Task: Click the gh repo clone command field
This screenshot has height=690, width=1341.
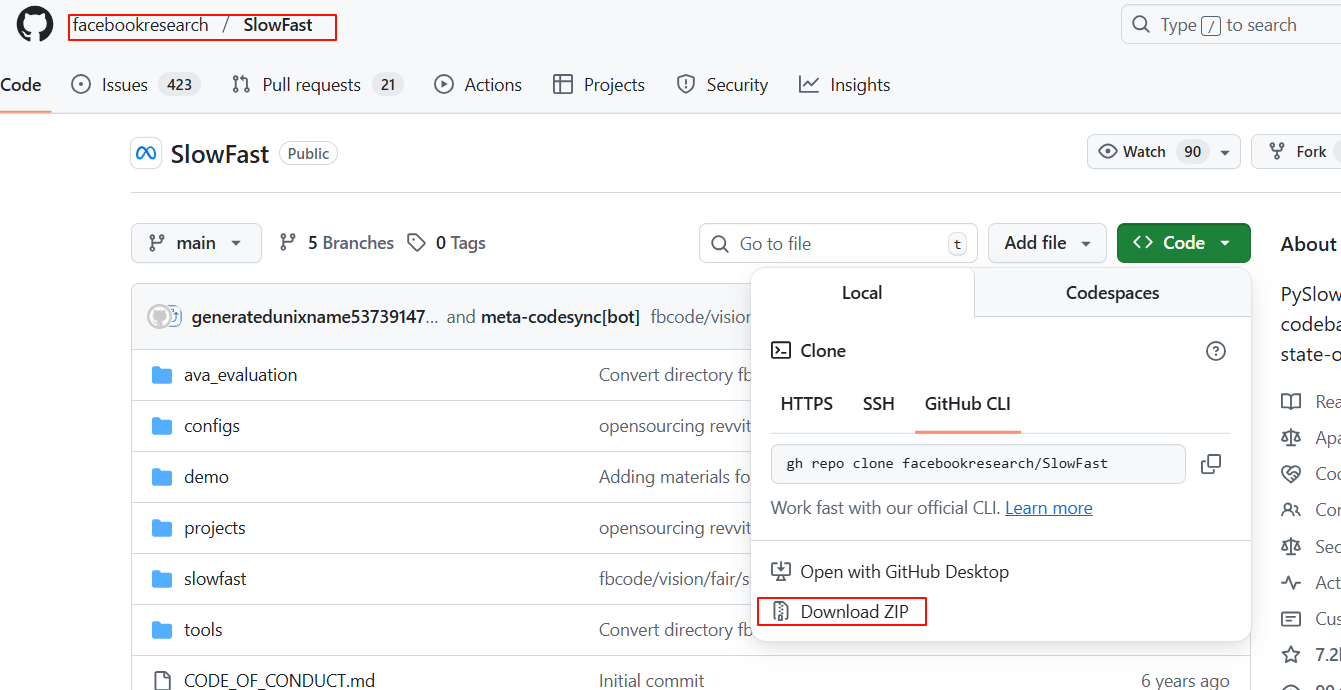Action: click(978, 464)
